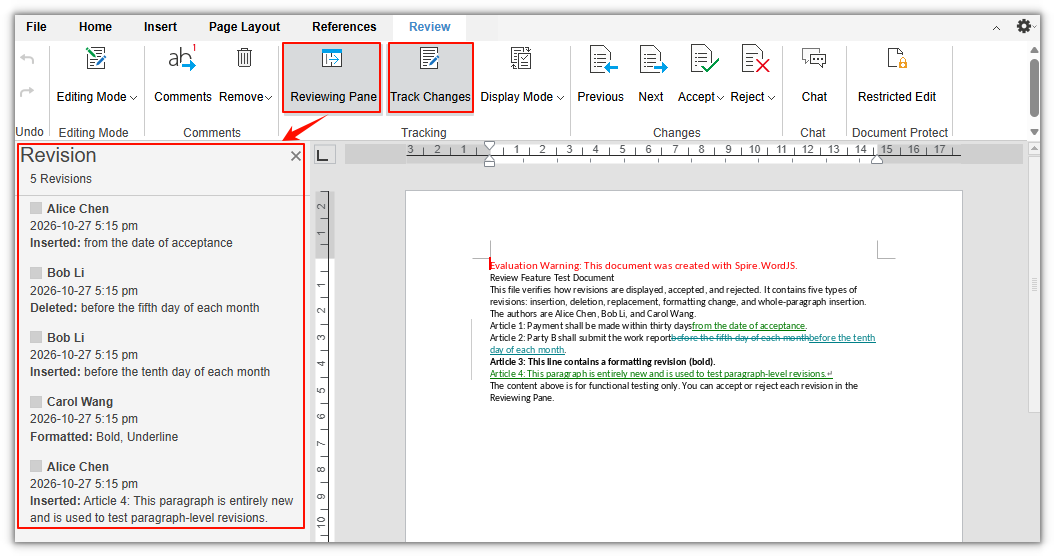
Task: Switch to the Home tab
Action: click(x=95, y=27)
